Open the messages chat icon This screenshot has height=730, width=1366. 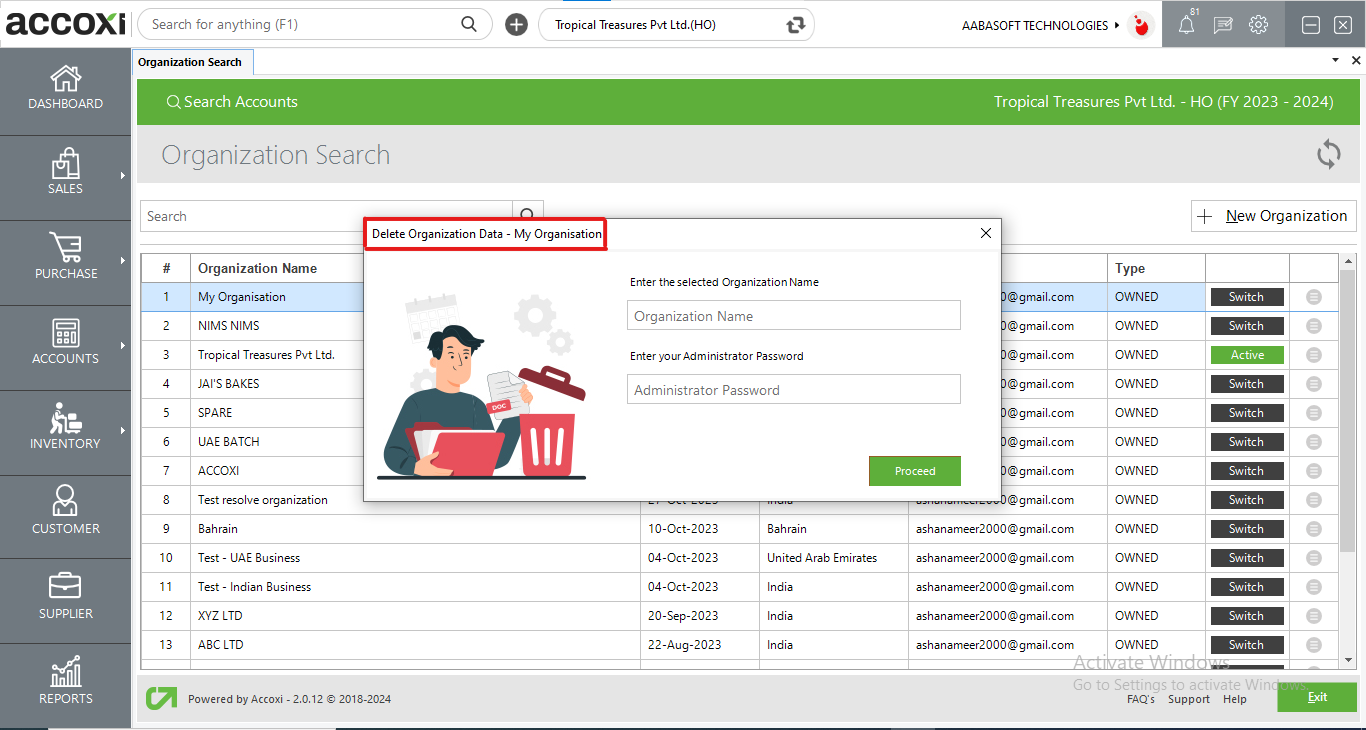click(x=1222, y=26)
